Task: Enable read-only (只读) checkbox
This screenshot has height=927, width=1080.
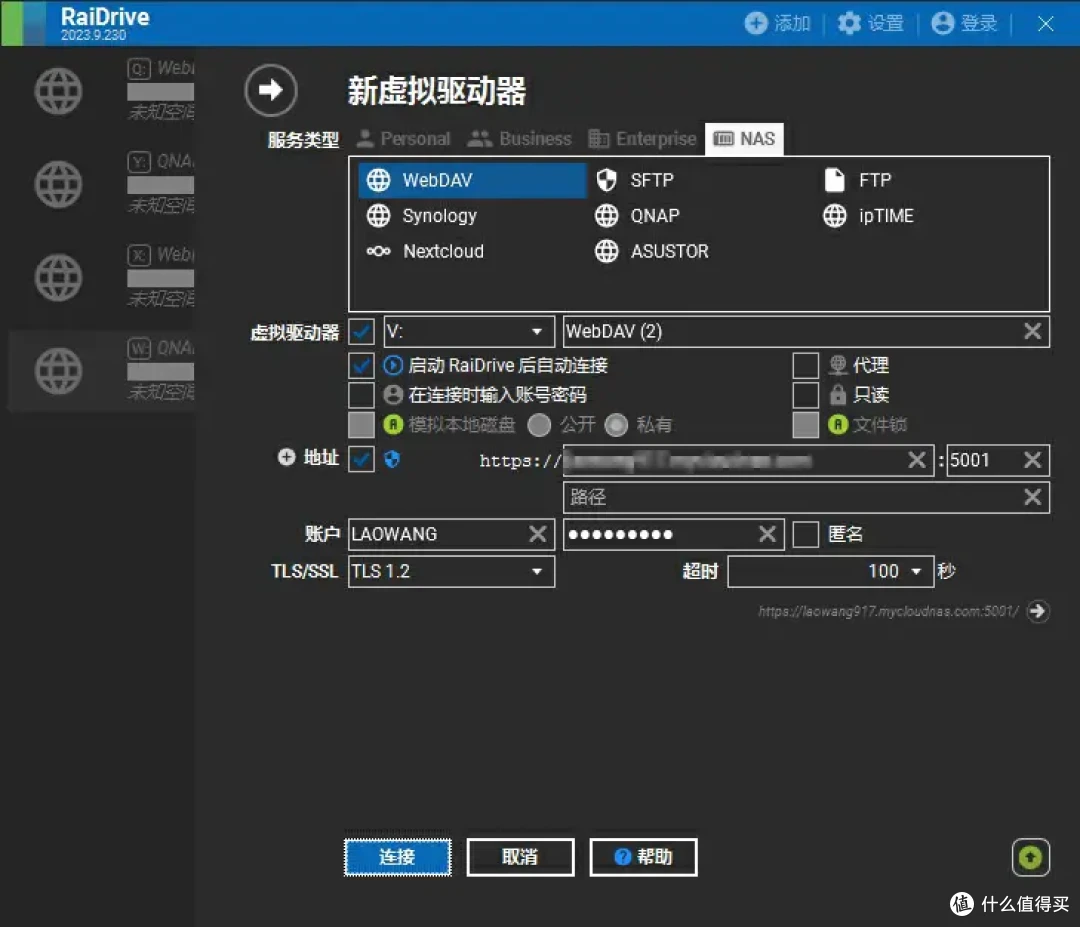Action: click(806, 395)
